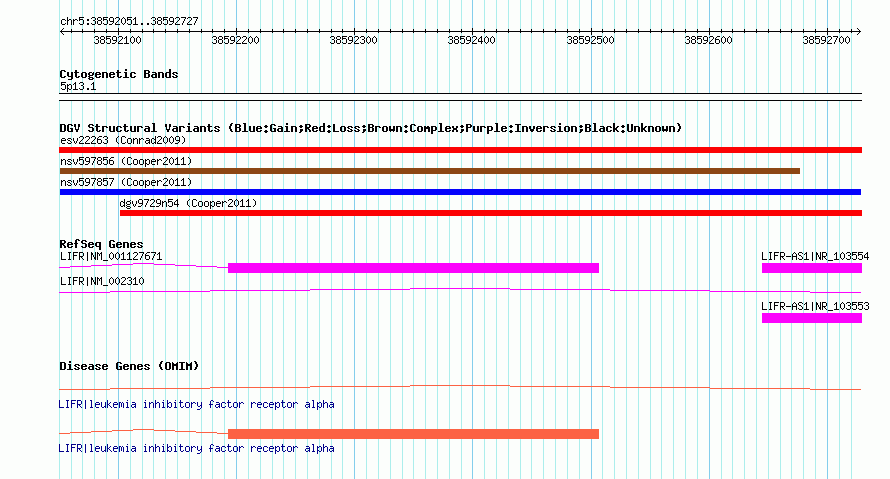Click the brown nsv597856 complex variant bar
This screenshot has height=479, width=890.
[430, 171]
